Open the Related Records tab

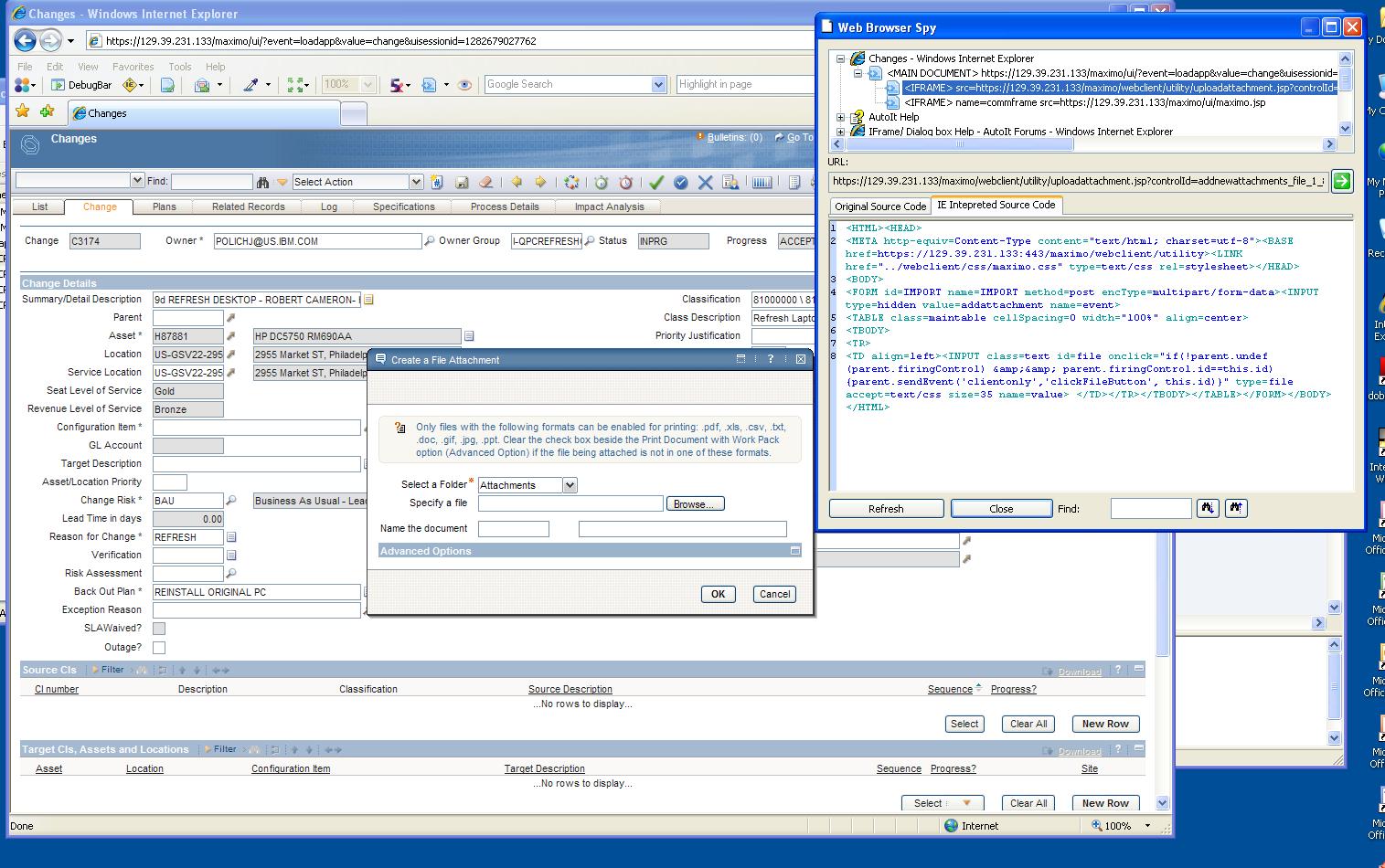click(249, 206)
